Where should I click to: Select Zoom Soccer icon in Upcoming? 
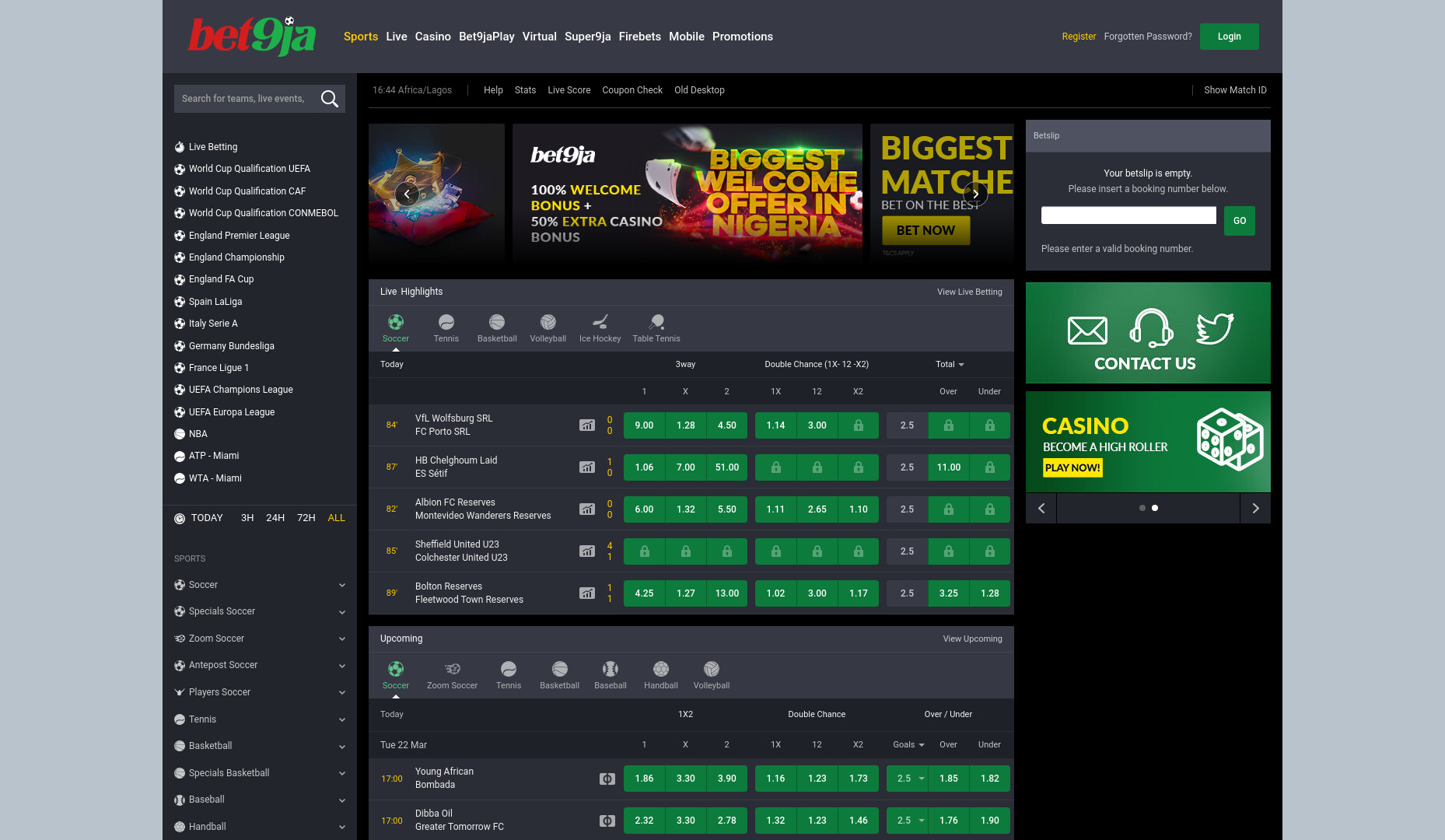pyautogui.click(x=453, y=669)
